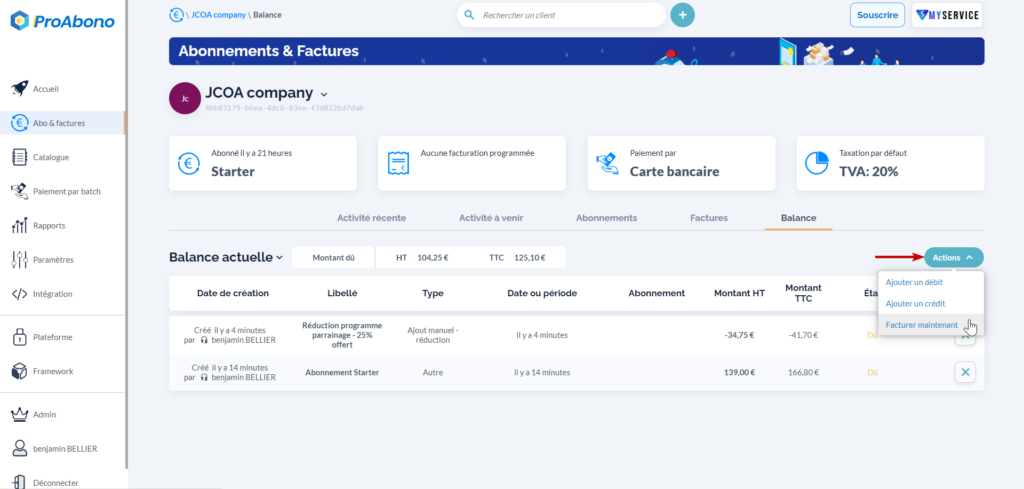Click the Déconnecter link
The image size is (1024, 489).
(56, 483)
